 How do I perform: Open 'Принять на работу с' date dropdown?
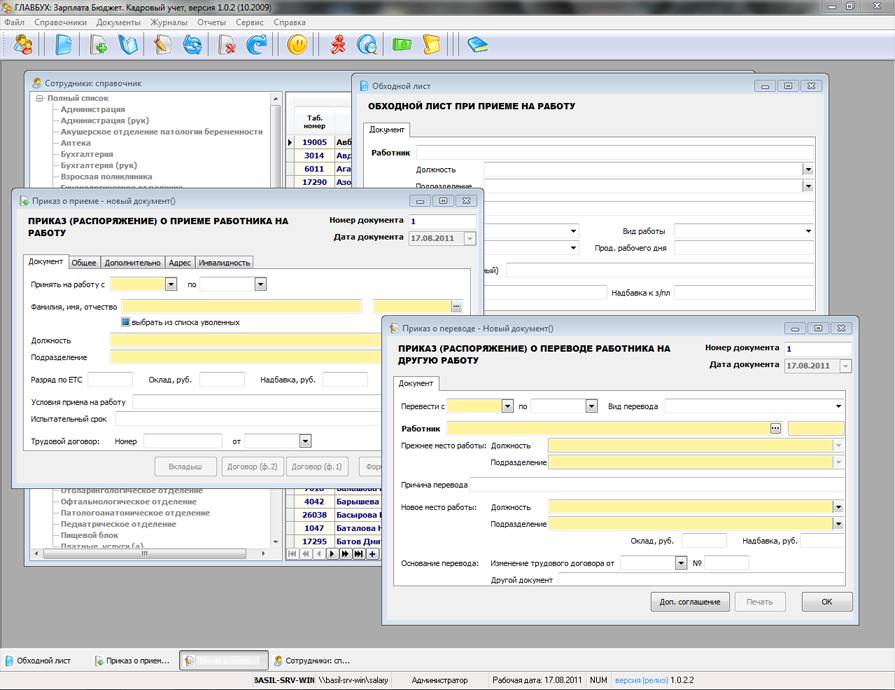coord(171,285)
